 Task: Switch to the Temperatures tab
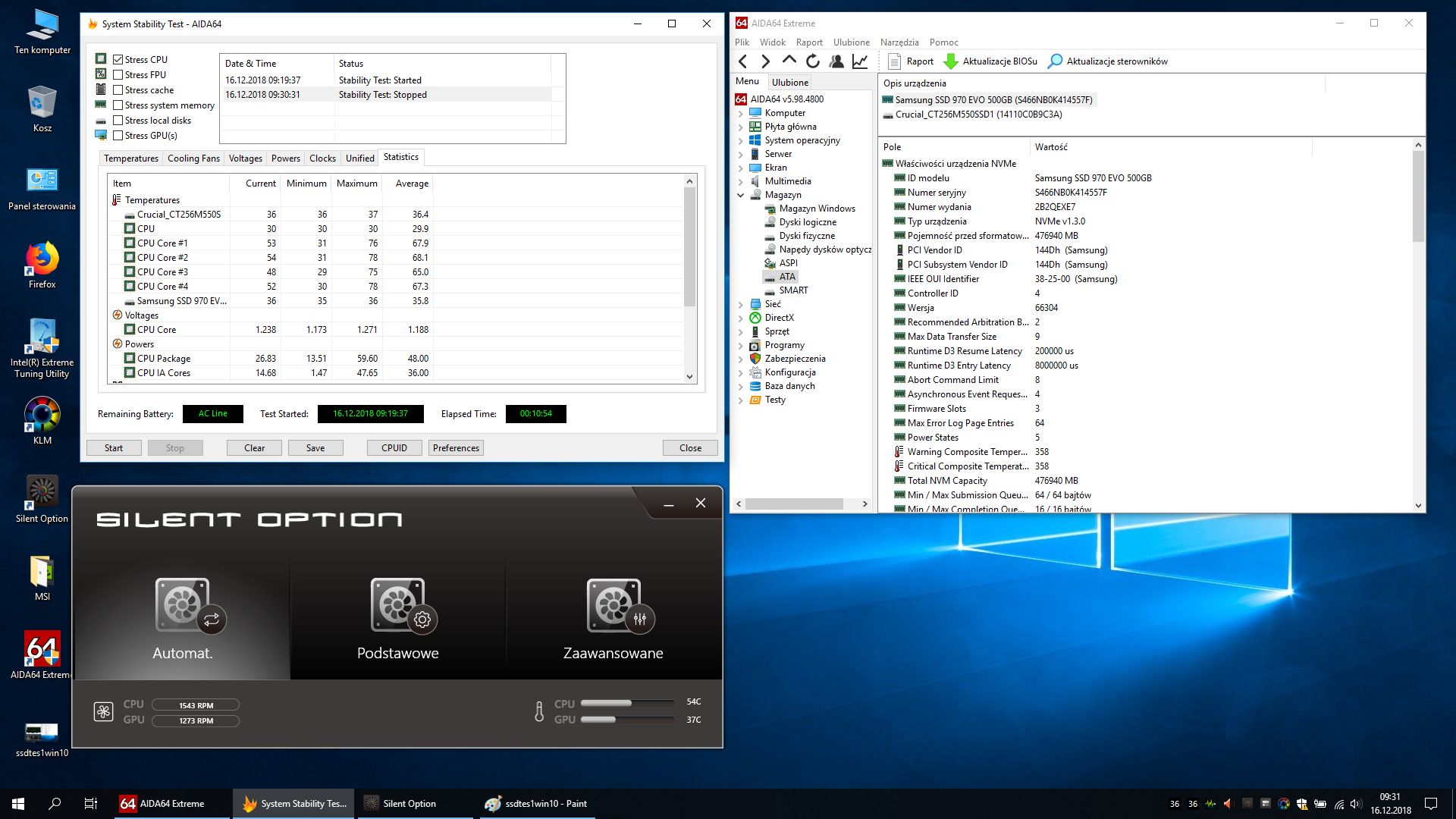coord(131,158)
